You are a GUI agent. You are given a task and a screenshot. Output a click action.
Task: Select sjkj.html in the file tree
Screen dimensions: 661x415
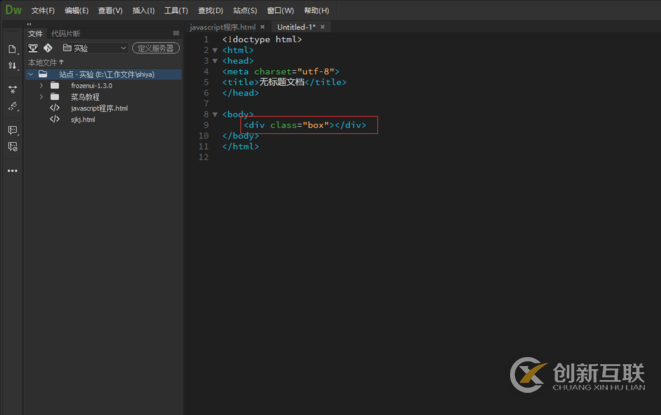pos(82,118)
